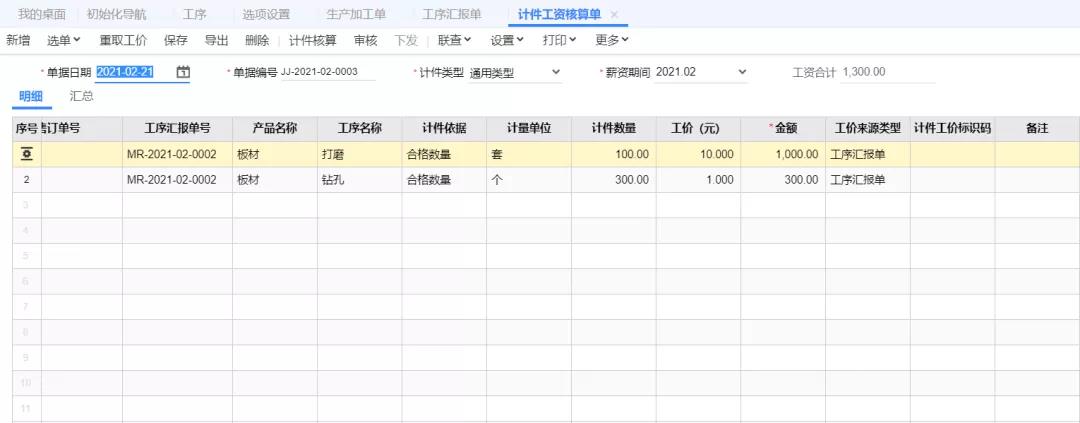Open the 更多 menu
Image resolution: width=1080 pixels, height=423 pixels.
coord(612,40)
